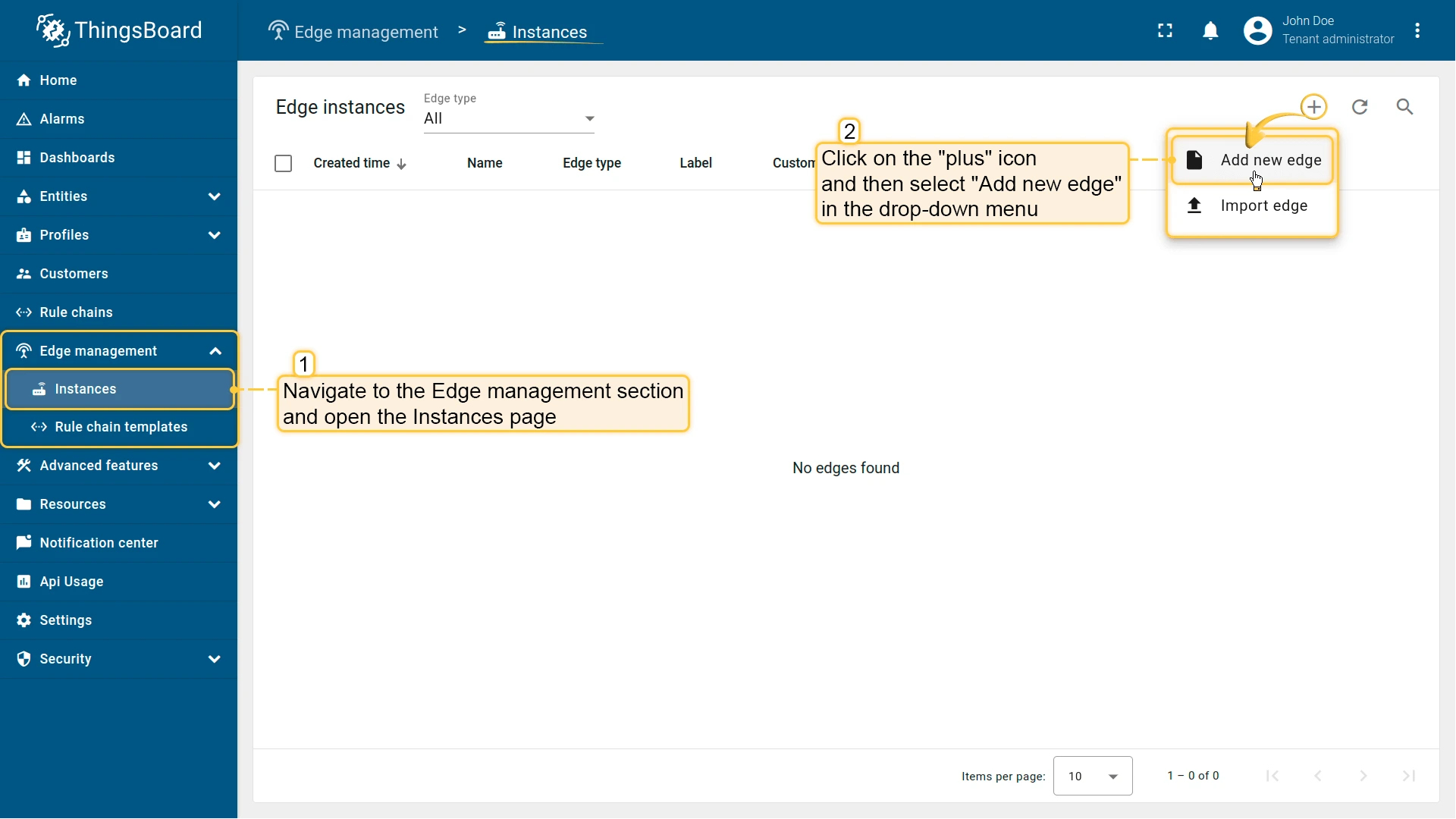
Task: Open the three-dot user menu
Action: point(1417,30)
